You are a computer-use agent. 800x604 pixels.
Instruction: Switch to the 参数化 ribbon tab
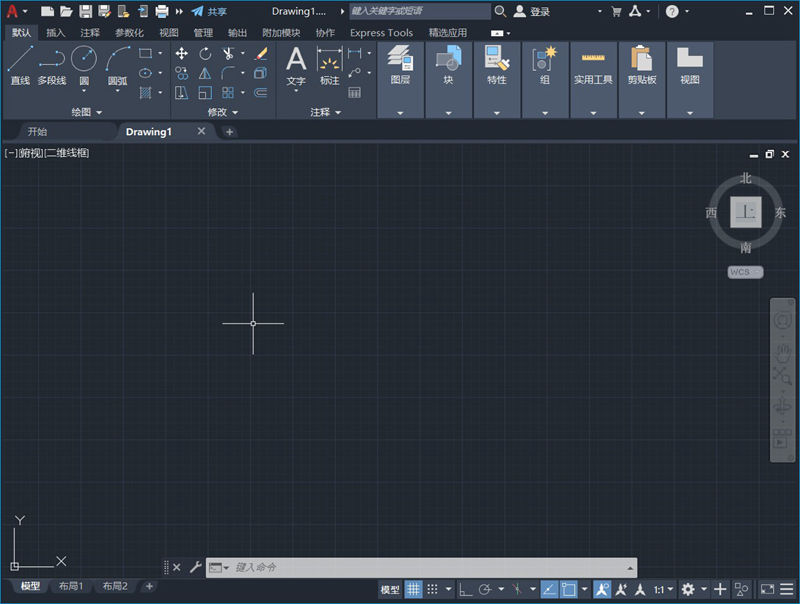[129, 33]
